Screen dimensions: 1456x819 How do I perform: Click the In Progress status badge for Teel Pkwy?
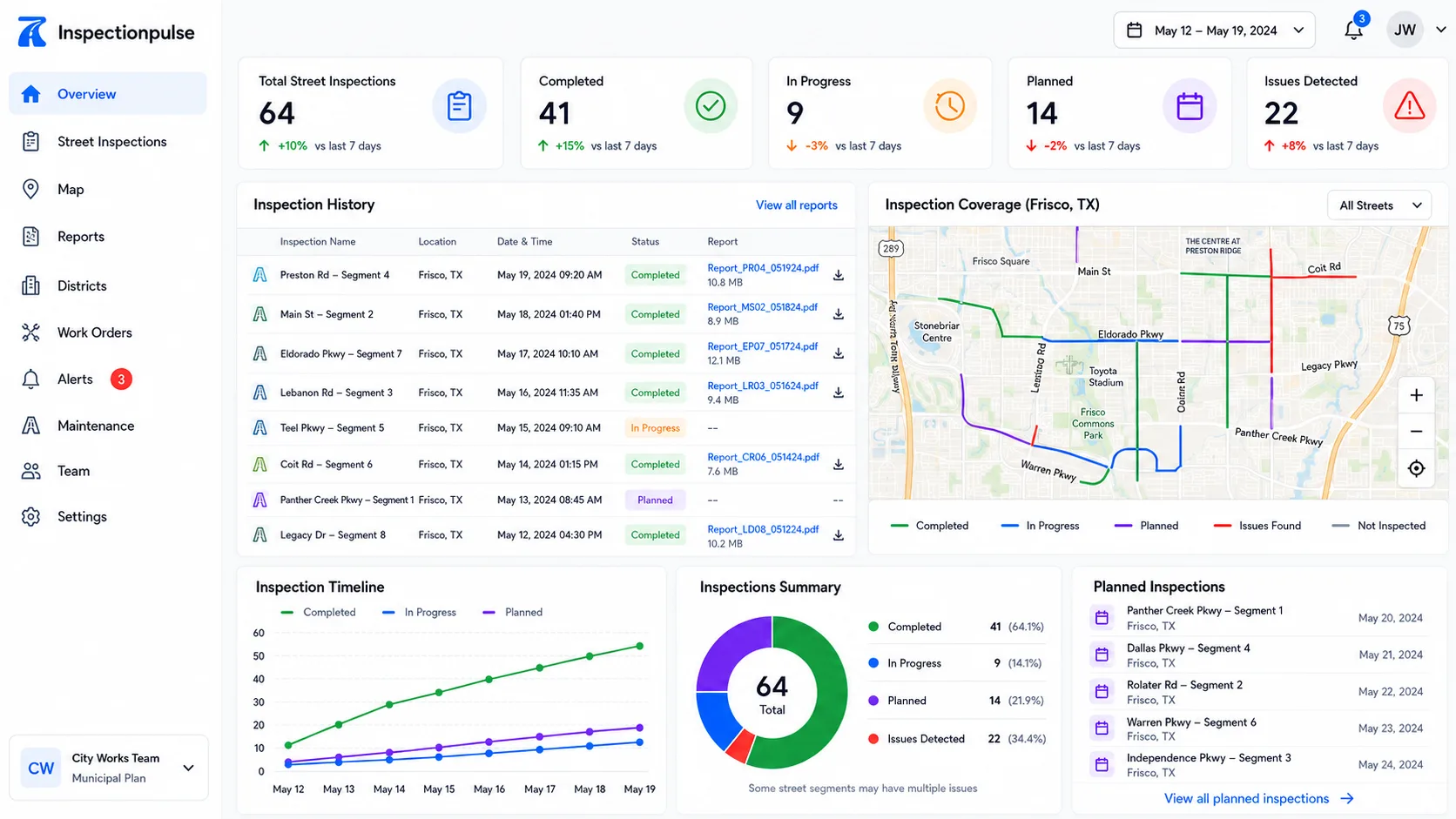[655, 428]
